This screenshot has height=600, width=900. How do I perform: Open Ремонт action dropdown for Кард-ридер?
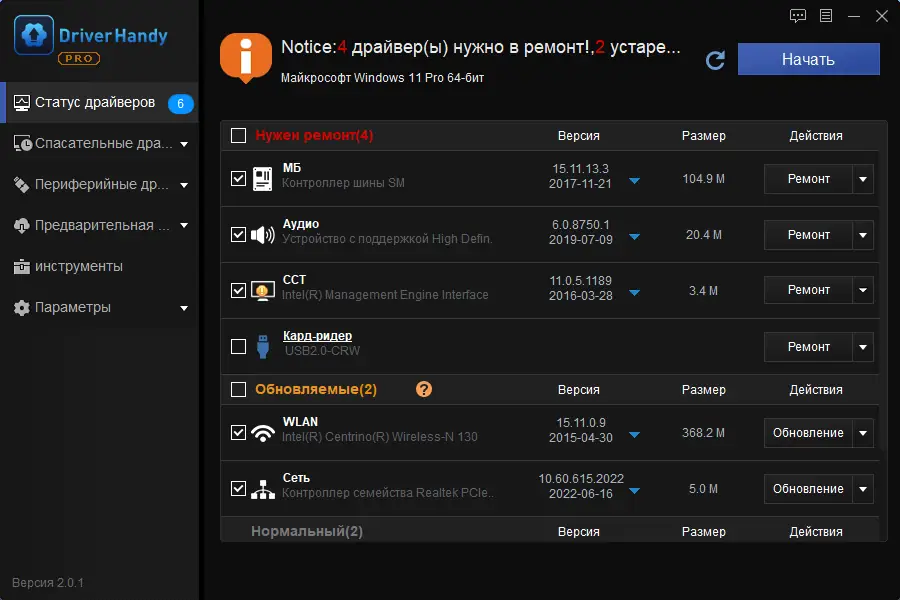(863, 347)
